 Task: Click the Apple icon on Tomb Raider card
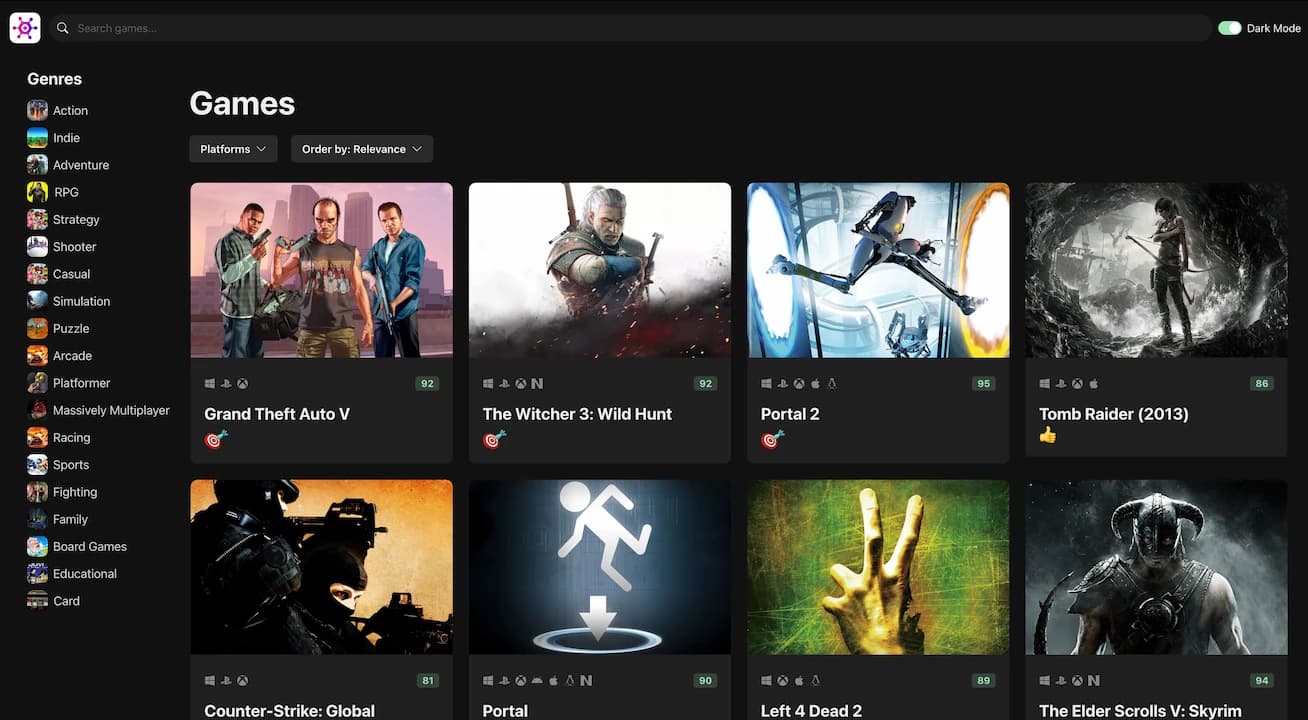coord(1093,383)
